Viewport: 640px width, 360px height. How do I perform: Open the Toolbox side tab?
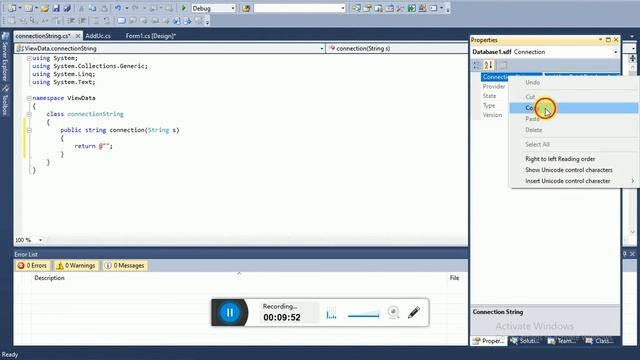point(5,100)
